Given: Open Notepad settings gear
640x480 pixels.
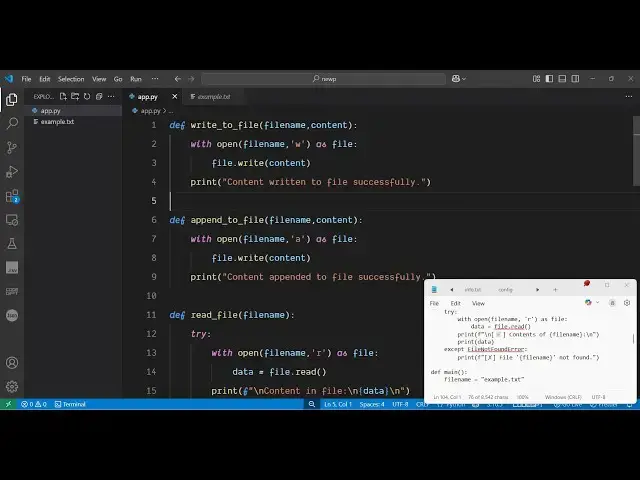Looking at the screenshot, I should click(627, 302).
